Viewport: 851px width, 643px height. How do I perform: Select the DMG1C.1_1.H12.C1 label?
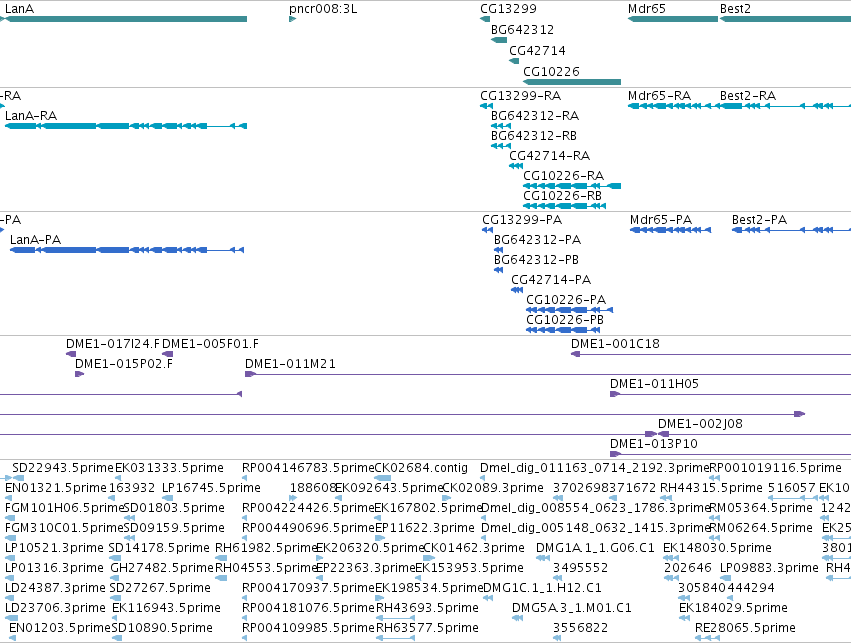click(542, 588)
